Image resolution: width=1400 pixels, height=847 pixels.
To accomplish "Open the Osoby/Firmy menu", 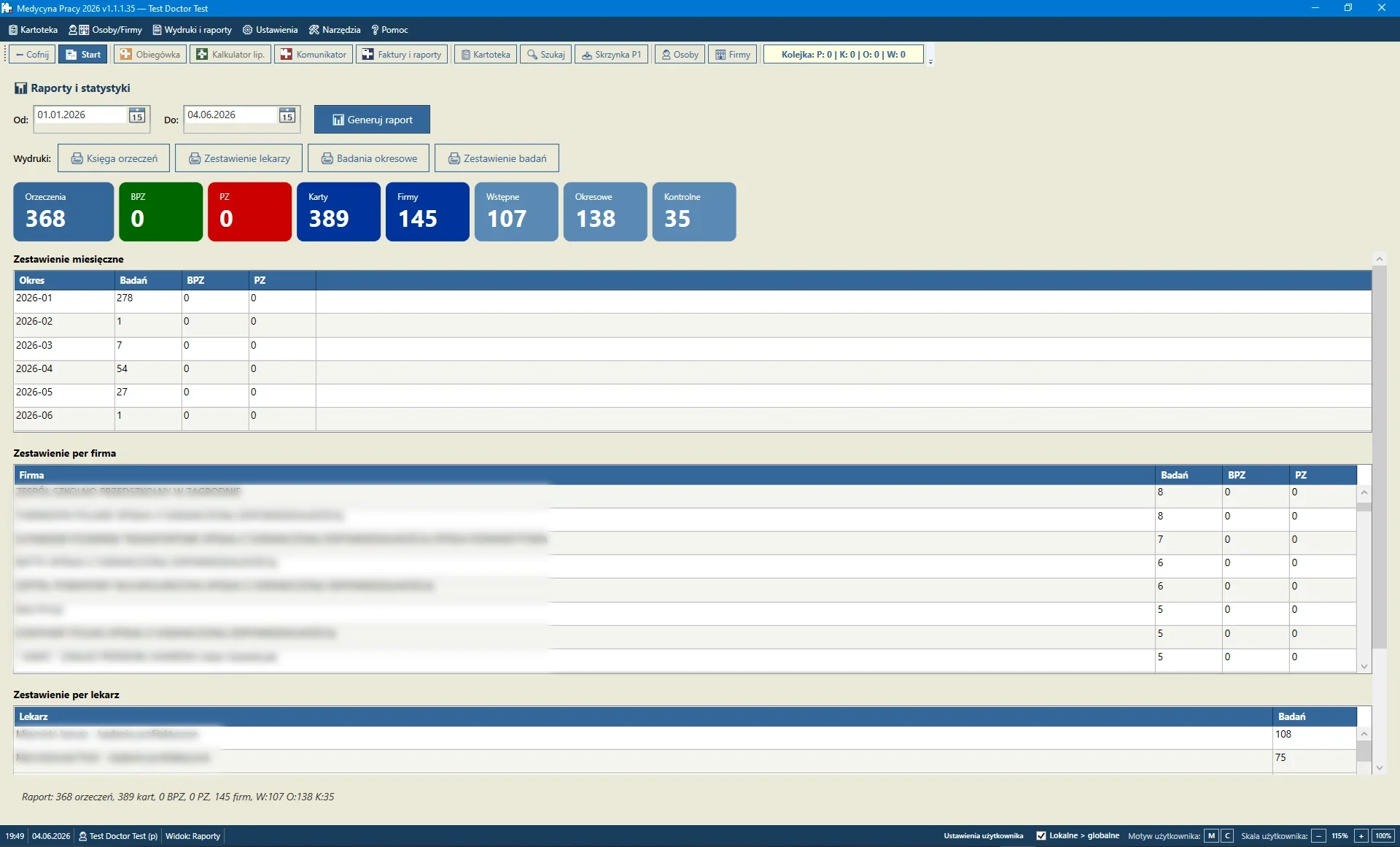I will click(x=106, y=30).
